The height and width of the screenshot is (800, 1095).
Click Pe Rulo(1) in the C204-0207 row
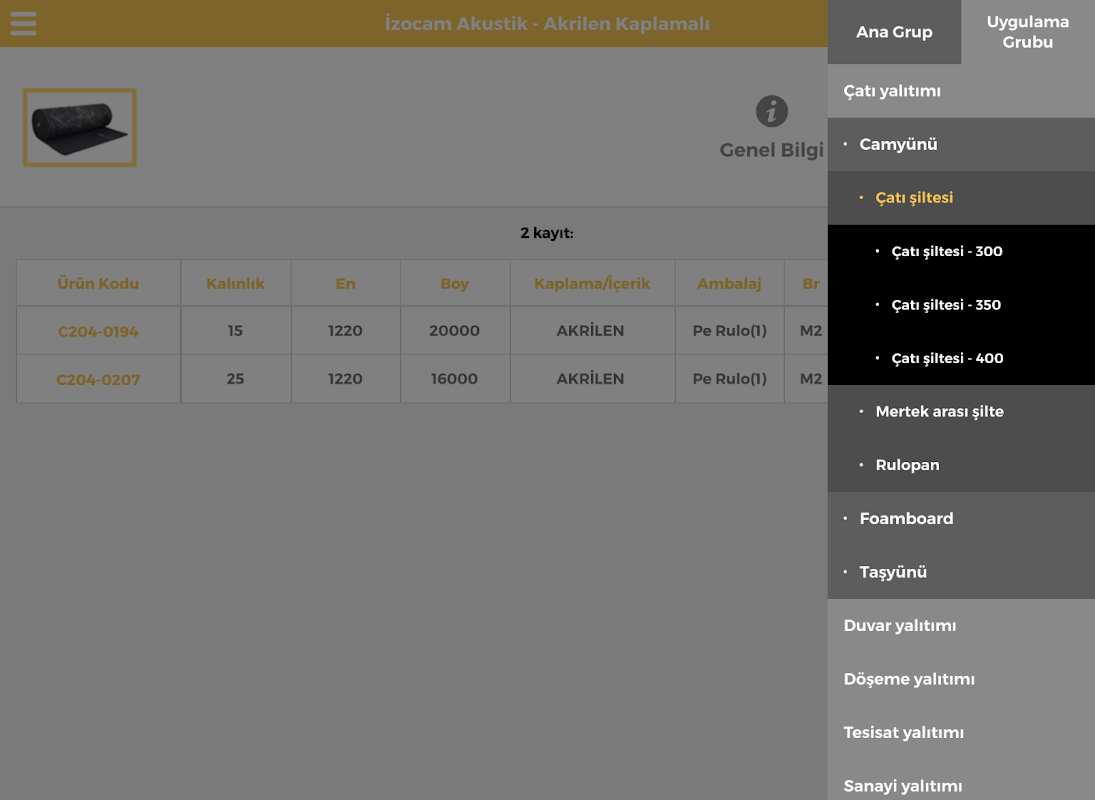(730, 379)
